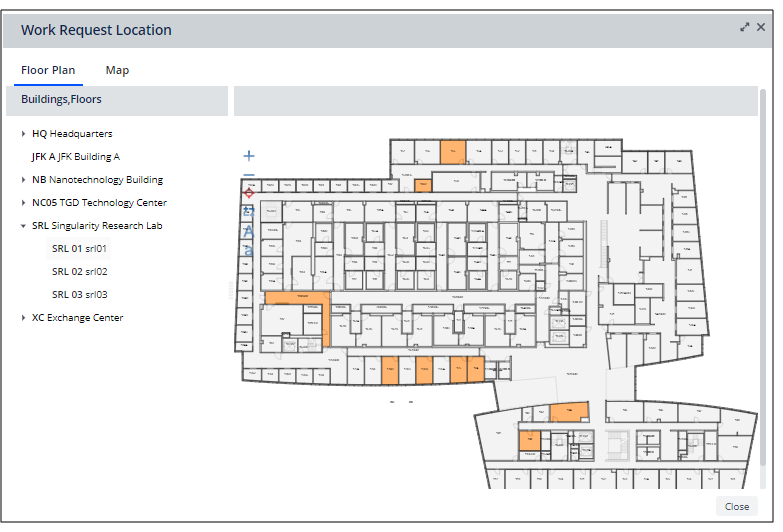Zoom in on the floor plan

pos(249,156)
